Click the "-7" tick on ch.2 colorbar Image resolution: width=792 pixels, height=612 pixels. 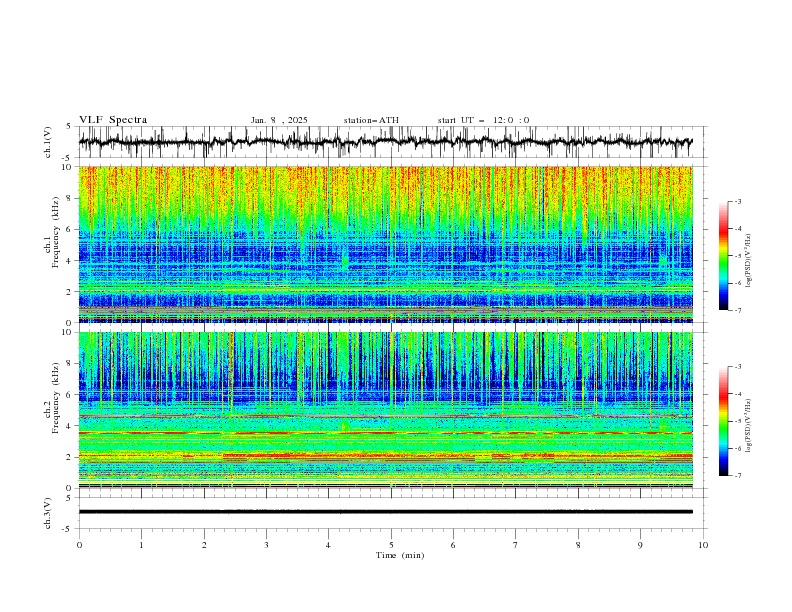click(737, 476)
